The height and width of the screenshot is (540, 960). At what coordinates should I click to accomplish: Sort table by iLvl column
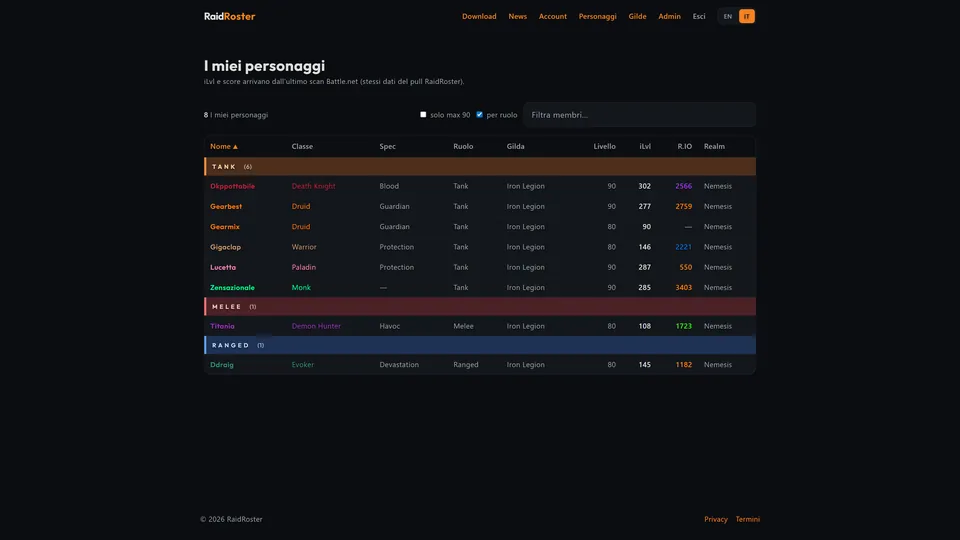[x=645, y=146]
